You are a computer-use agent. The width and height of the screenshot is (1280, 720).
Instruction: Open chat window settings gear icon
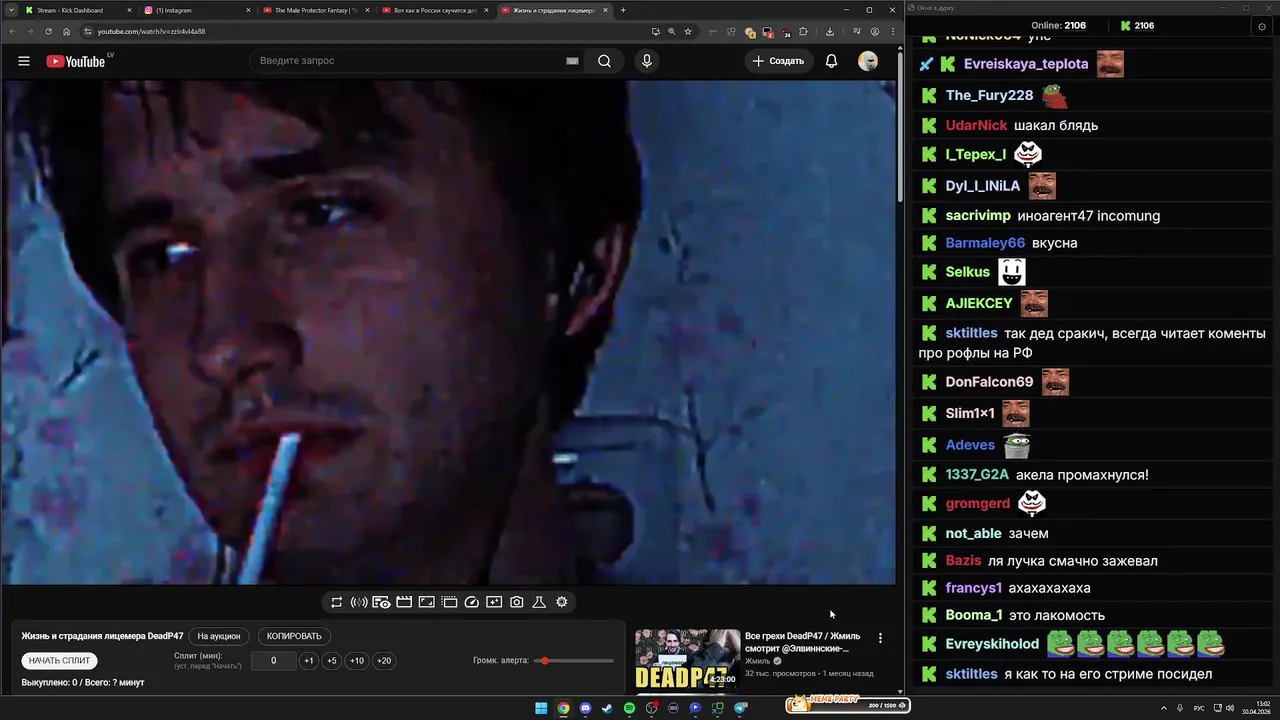1262,26
